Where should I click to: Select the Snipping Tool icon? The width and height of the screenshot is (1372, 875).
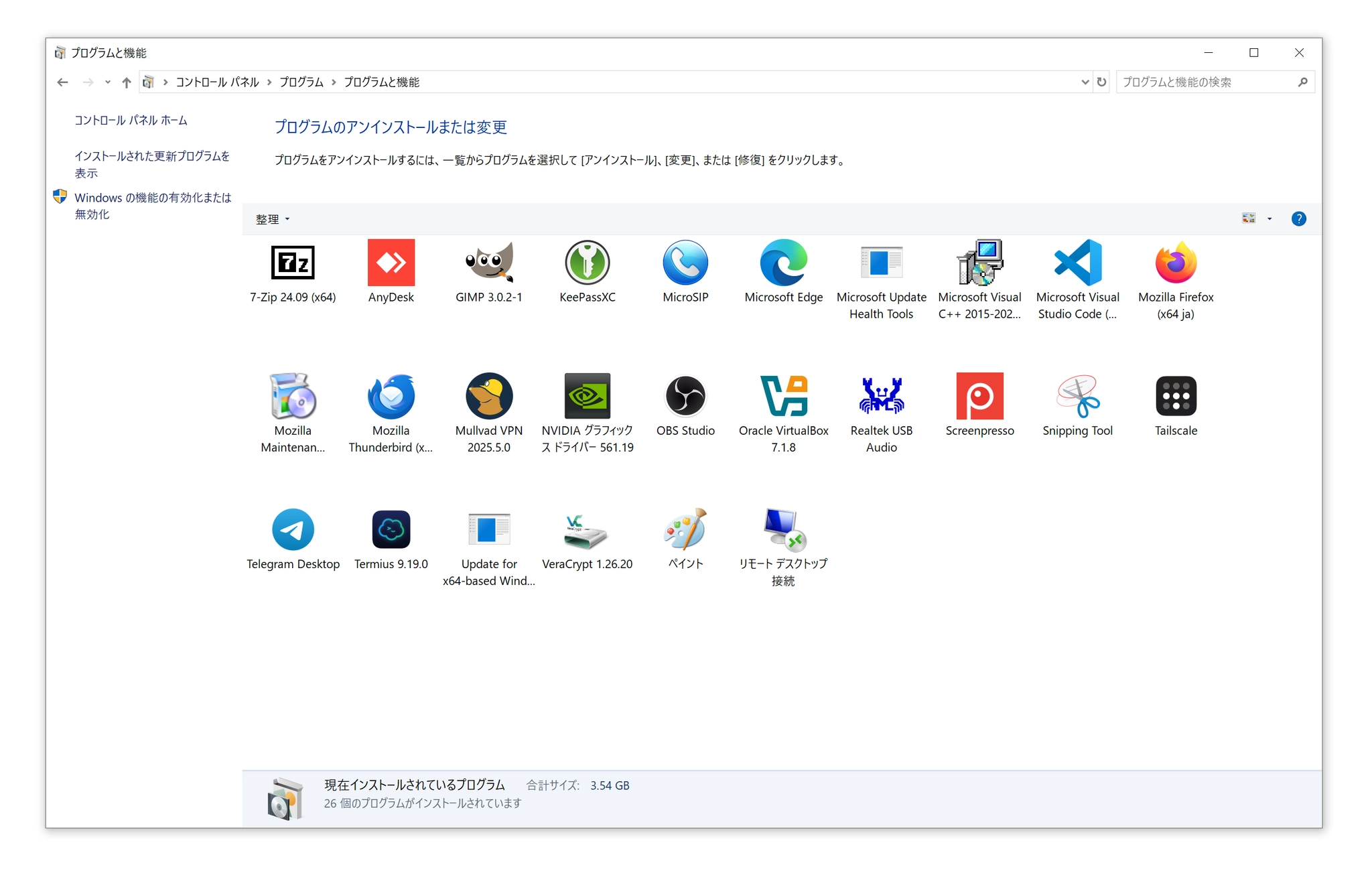(1078, 396)
